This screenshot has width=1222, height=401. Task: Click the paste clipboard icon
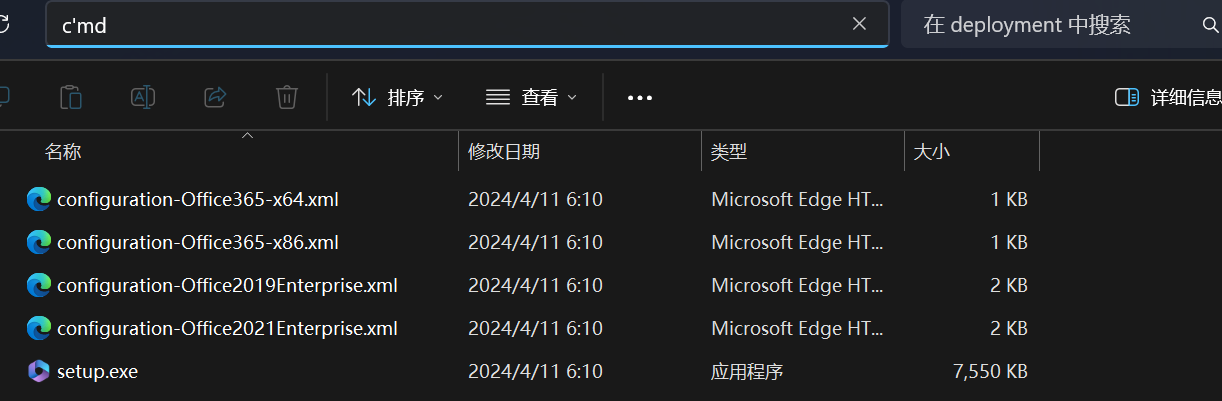click(71, 97)
